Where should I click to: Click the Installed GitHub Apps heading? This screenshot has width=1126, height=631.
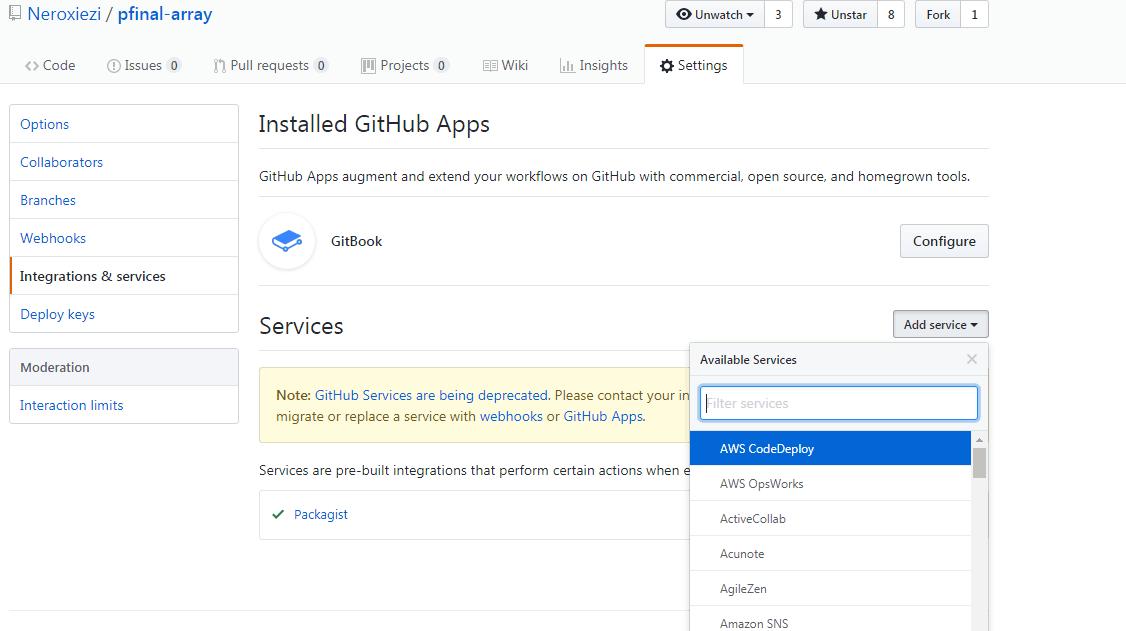click(x=374, y=124)
